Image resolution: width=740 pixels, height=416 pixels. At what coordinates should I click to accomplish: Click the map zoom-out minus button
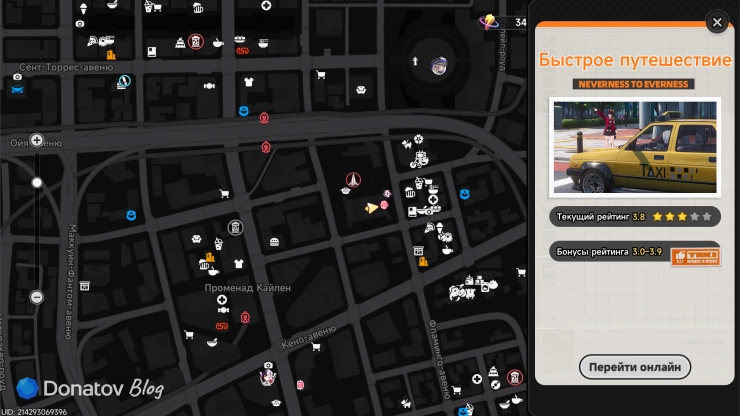click(x=37, y=297)
